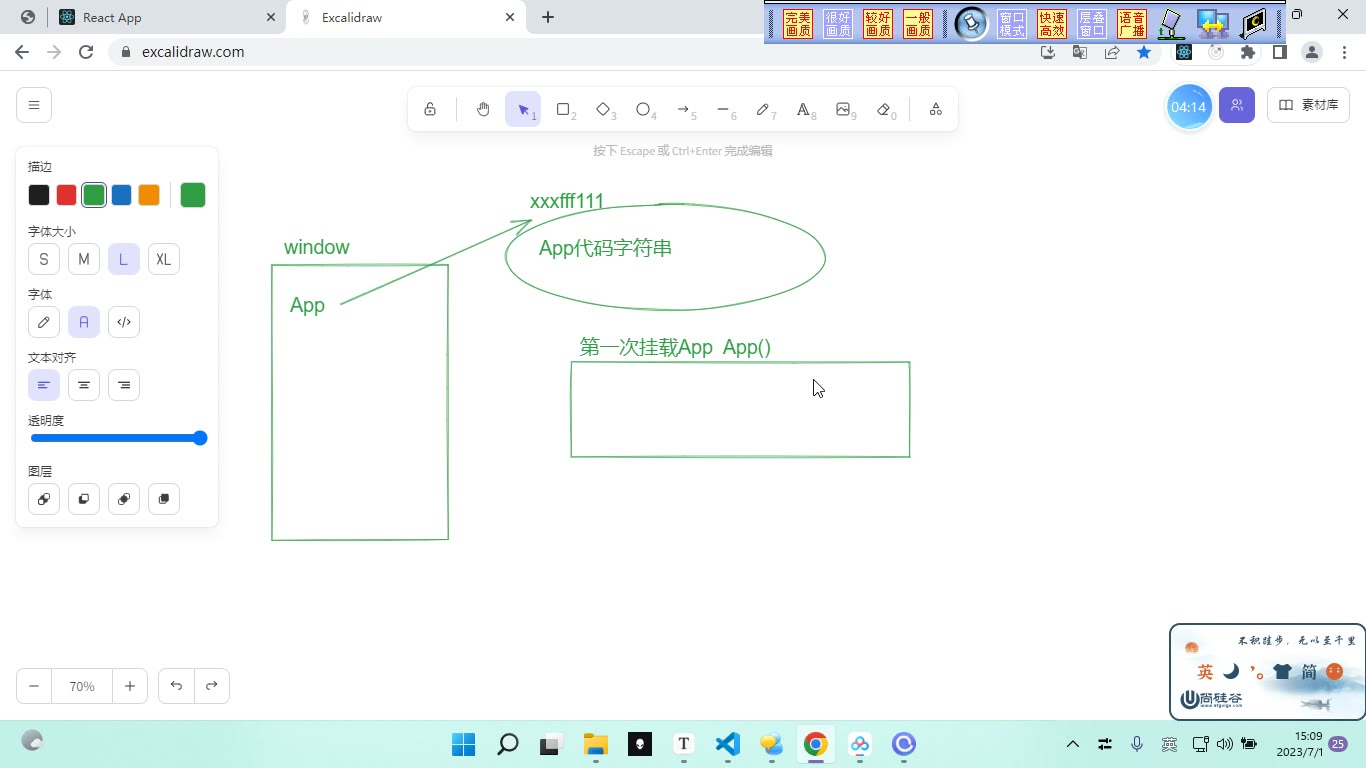Select the Diamond shape tool

[x=603, y=109]
